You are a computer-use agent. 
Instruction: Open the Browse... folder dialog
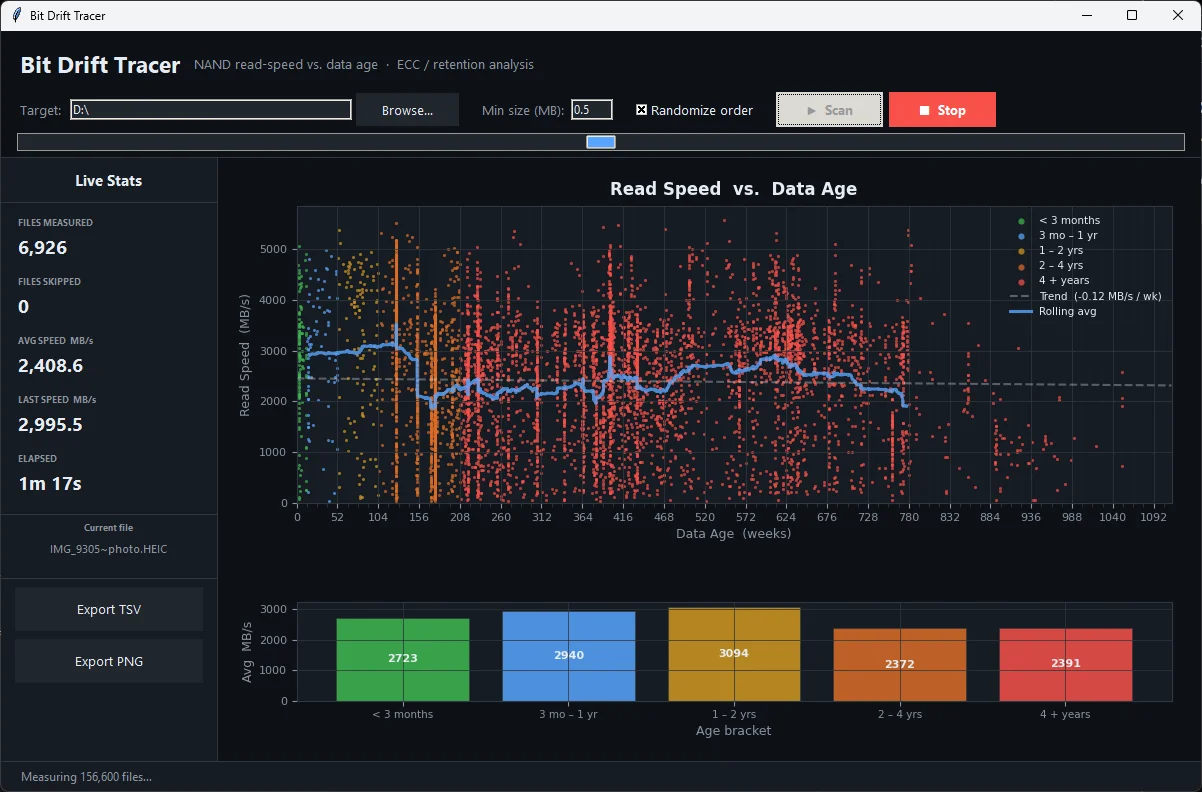point(407,110)
